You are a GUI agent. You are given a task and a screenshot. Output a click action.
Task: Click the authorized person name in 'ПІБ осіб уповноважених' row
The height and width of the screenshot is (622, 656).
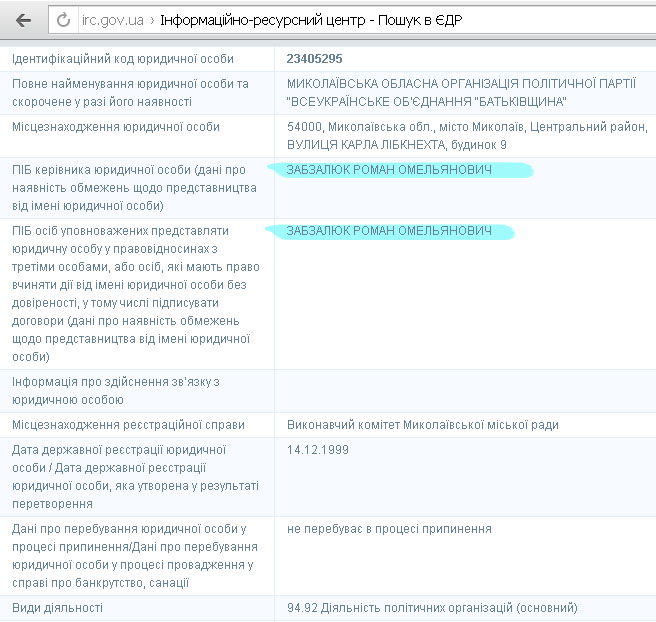pos(389,231)
